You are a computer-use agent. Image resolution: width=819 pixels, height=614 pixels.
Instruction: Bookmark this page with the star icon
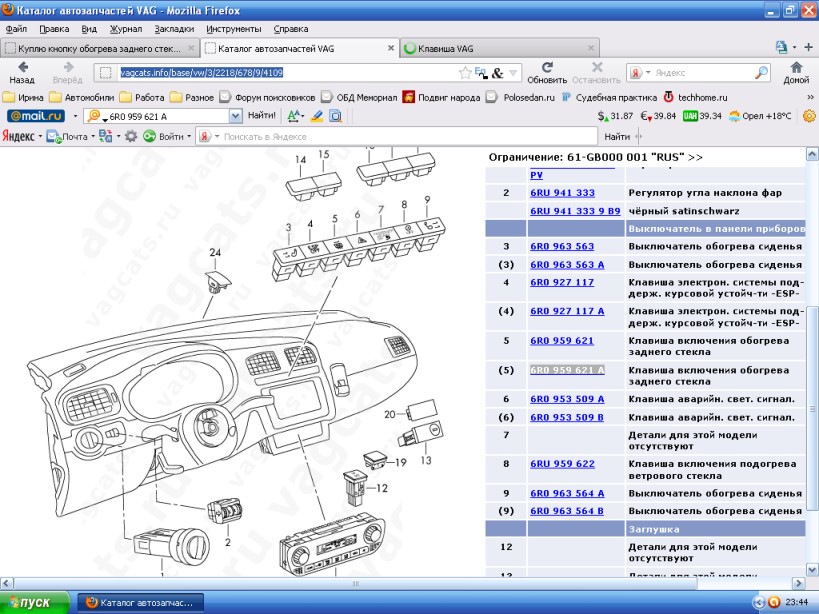(x=465, y=73)
